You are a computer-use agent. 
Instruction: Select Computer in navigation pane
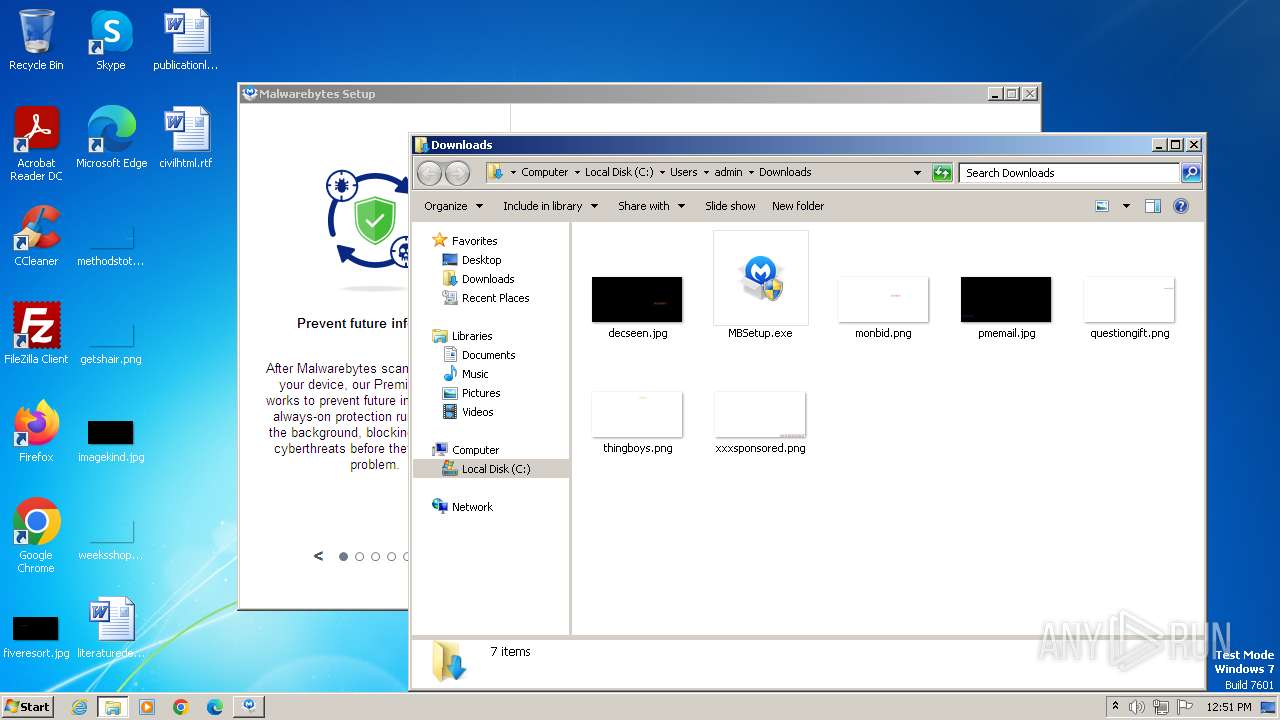475,450
